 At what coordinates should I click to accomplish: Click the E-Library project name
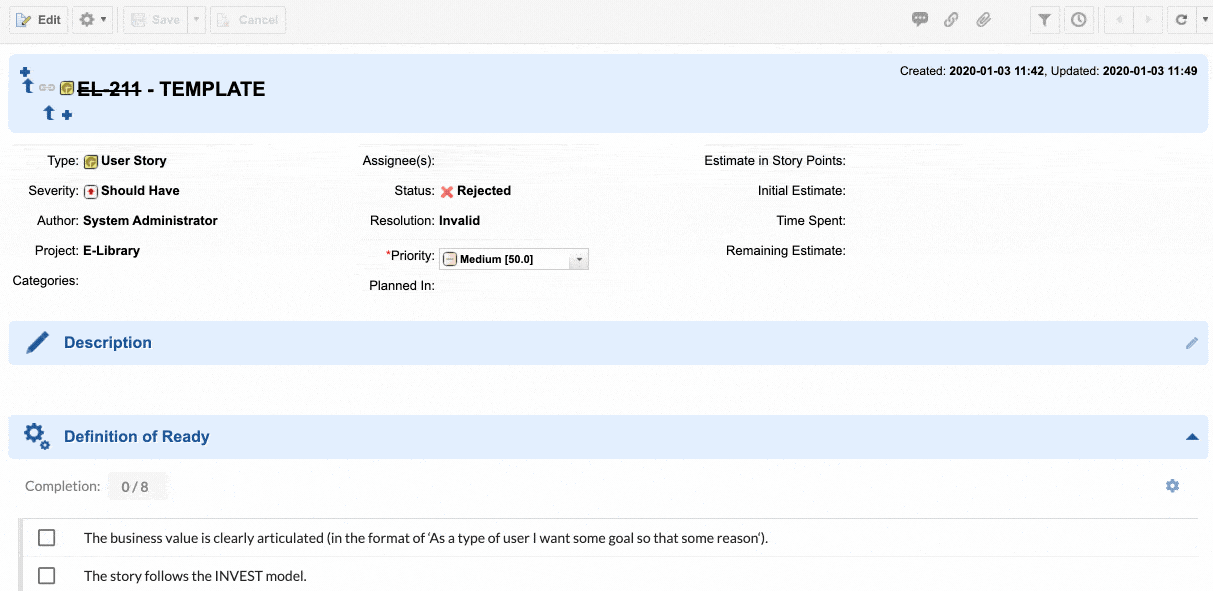111,251
